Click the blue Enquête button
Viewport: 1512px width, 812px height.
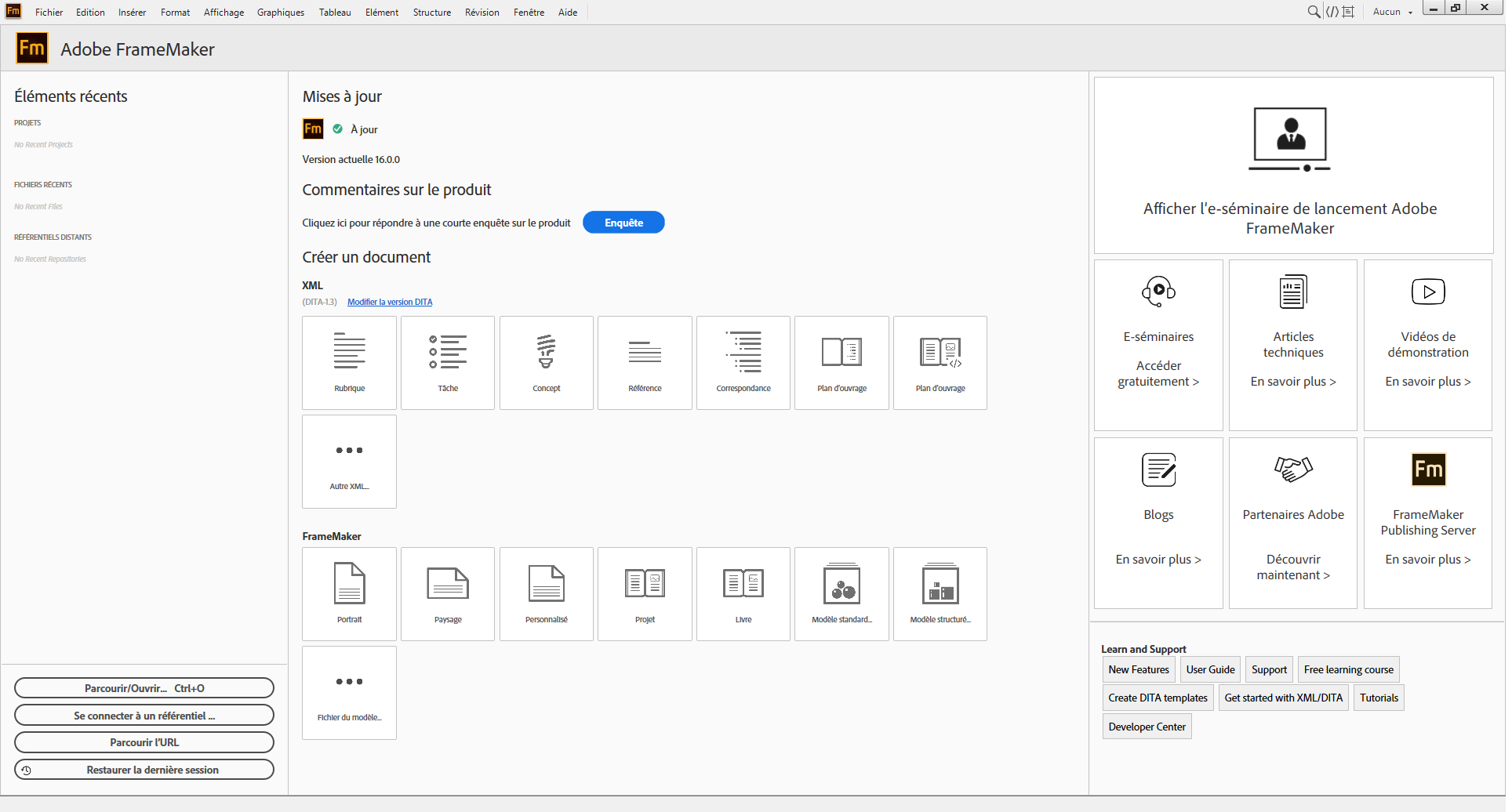[623, 223]
